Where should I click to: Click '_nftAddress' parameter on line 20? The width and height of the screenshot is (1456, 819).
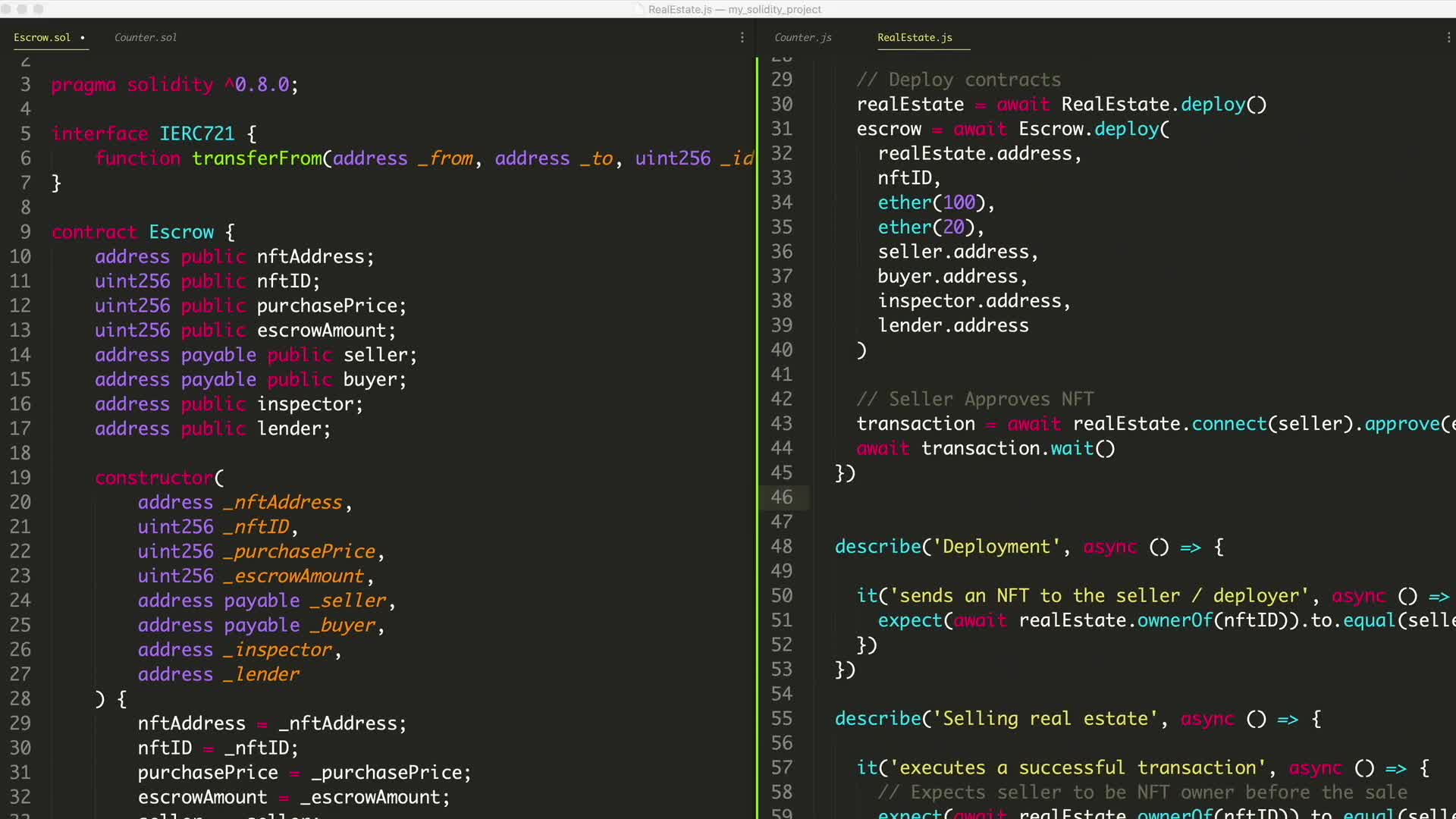pos(283,502)
